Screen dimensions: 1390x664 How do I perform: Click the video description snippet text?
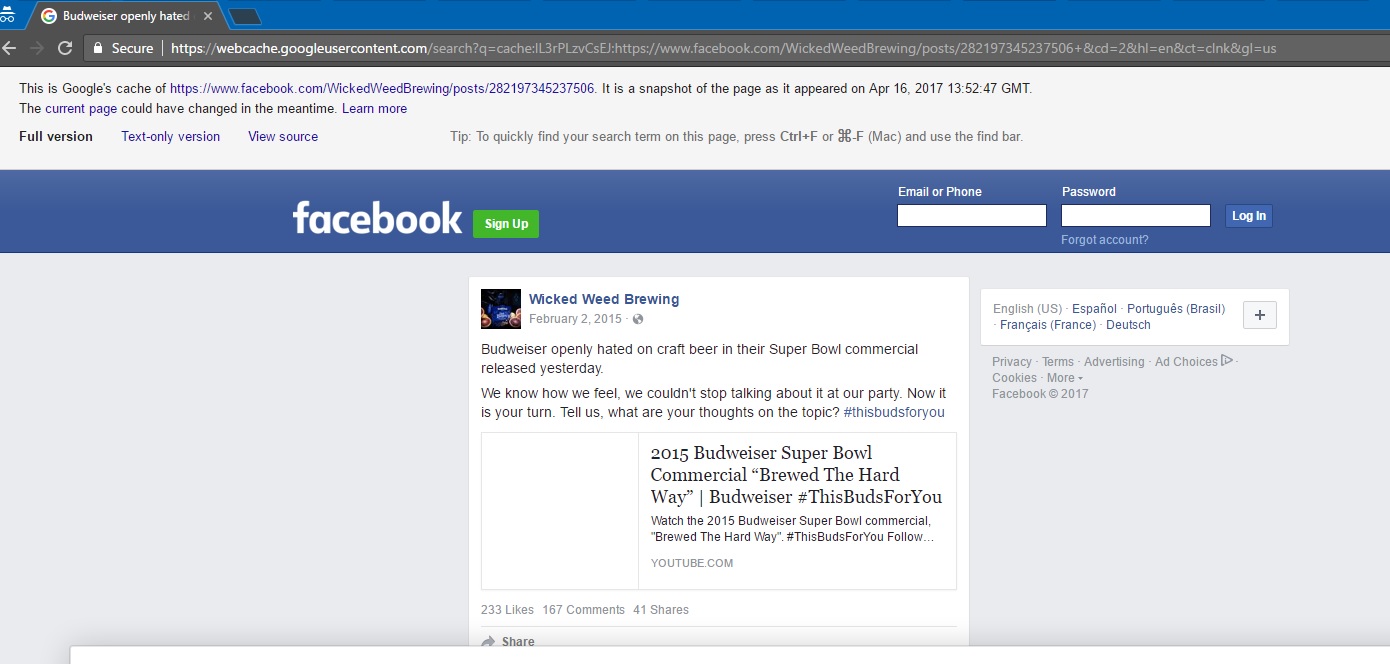coord(792,529)
